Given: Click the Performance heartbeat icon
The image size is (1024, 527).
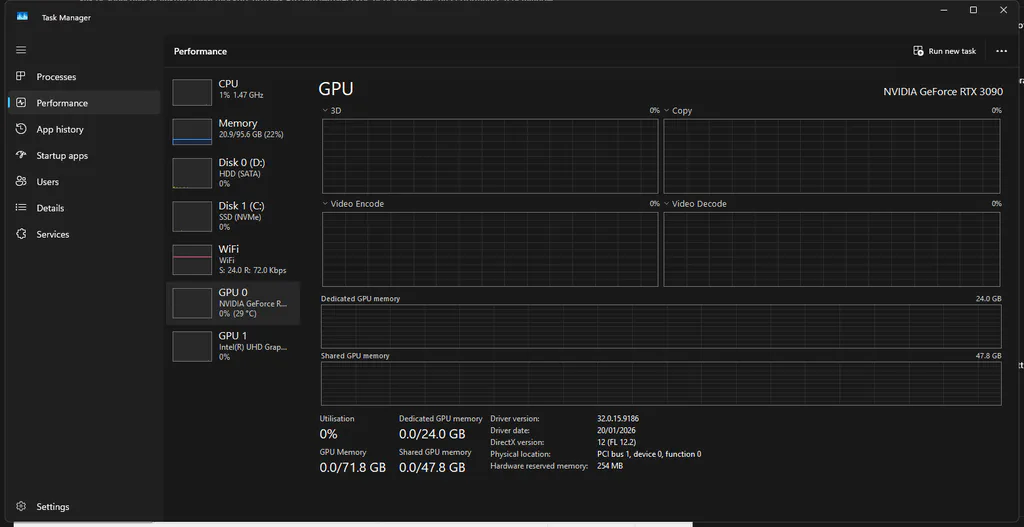Looking at the screenshot, I should (21, 103).
